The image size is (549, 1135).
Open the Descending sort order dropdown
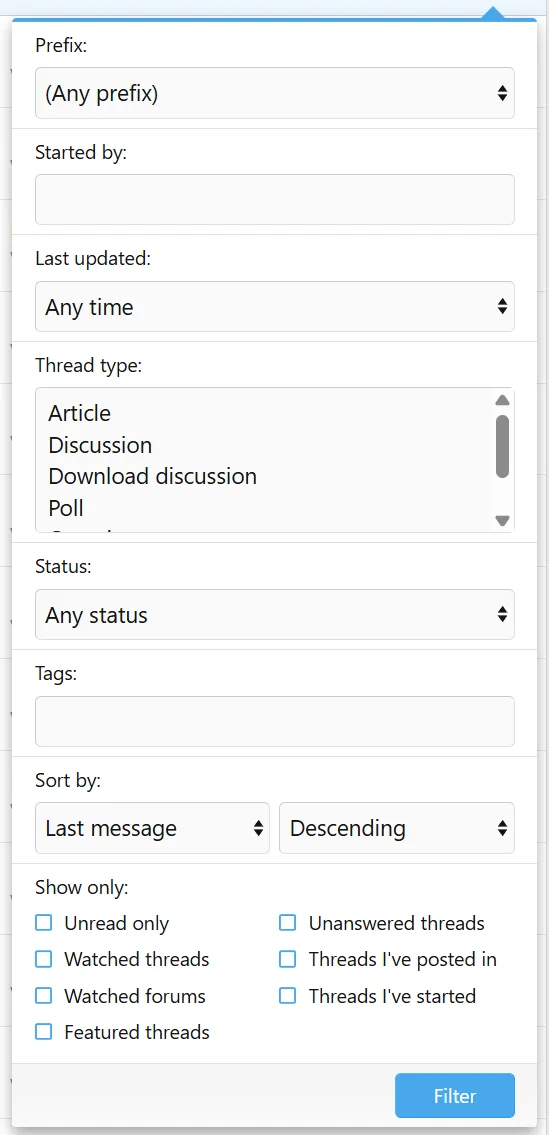(x=397, y=828)
